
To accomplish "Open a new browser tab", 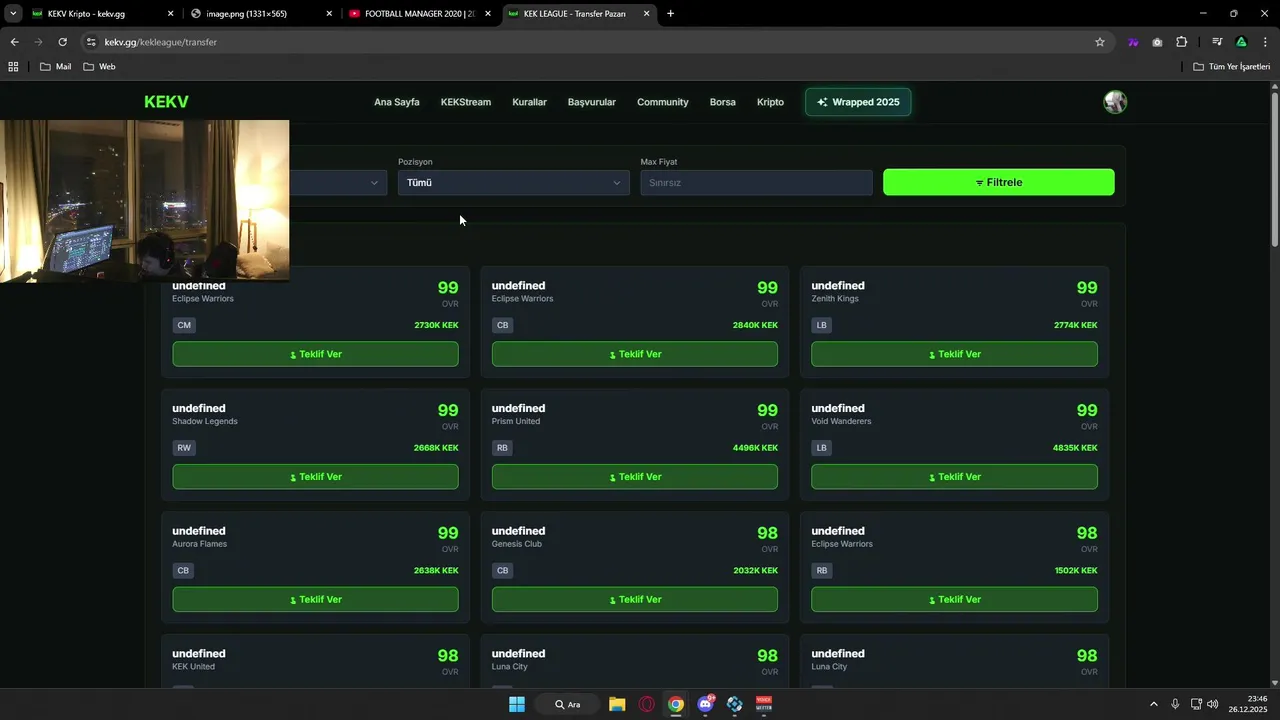I will click(x=670, y=14).
